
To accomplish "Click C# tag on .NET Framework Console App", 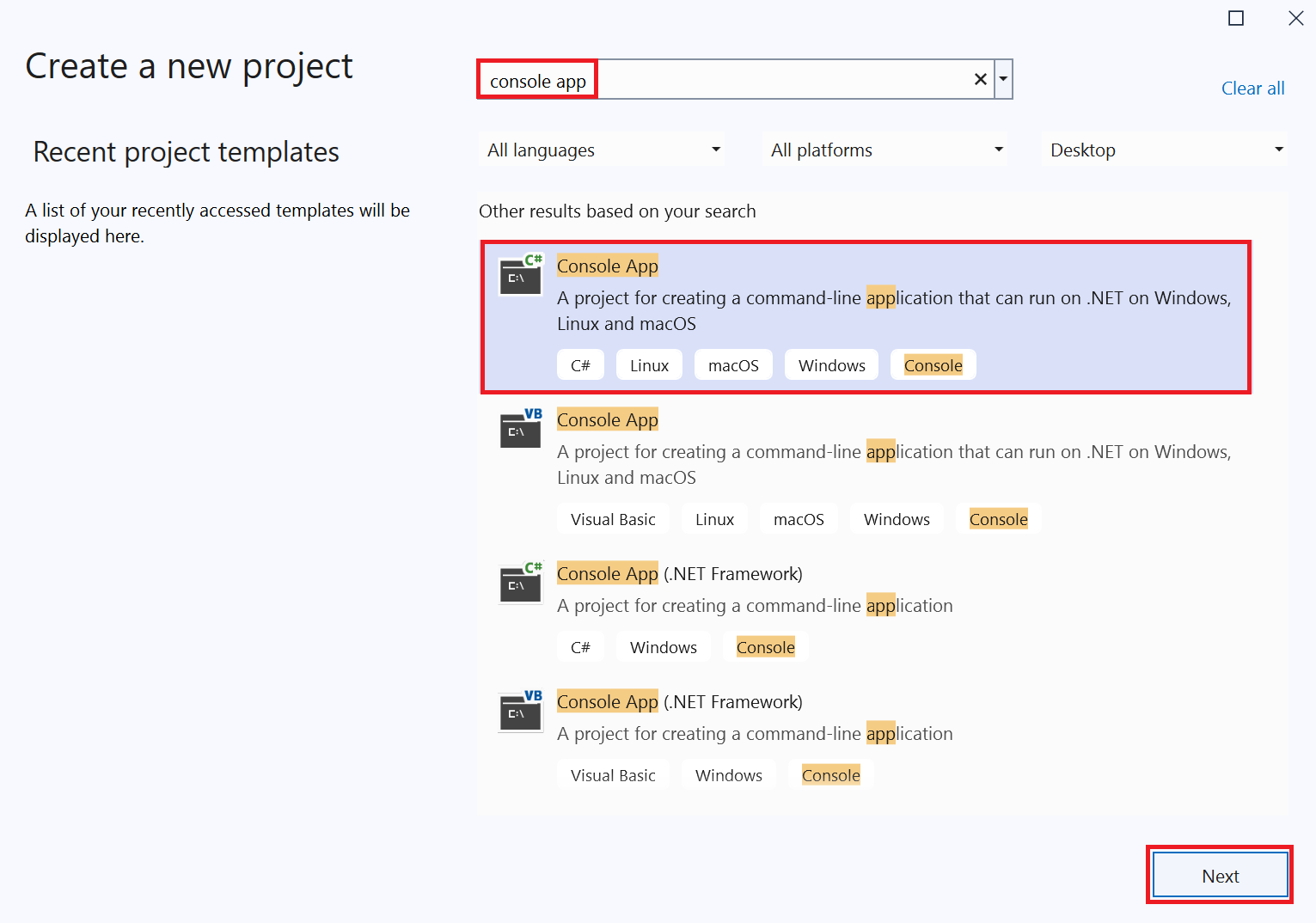I will point(580,647).
